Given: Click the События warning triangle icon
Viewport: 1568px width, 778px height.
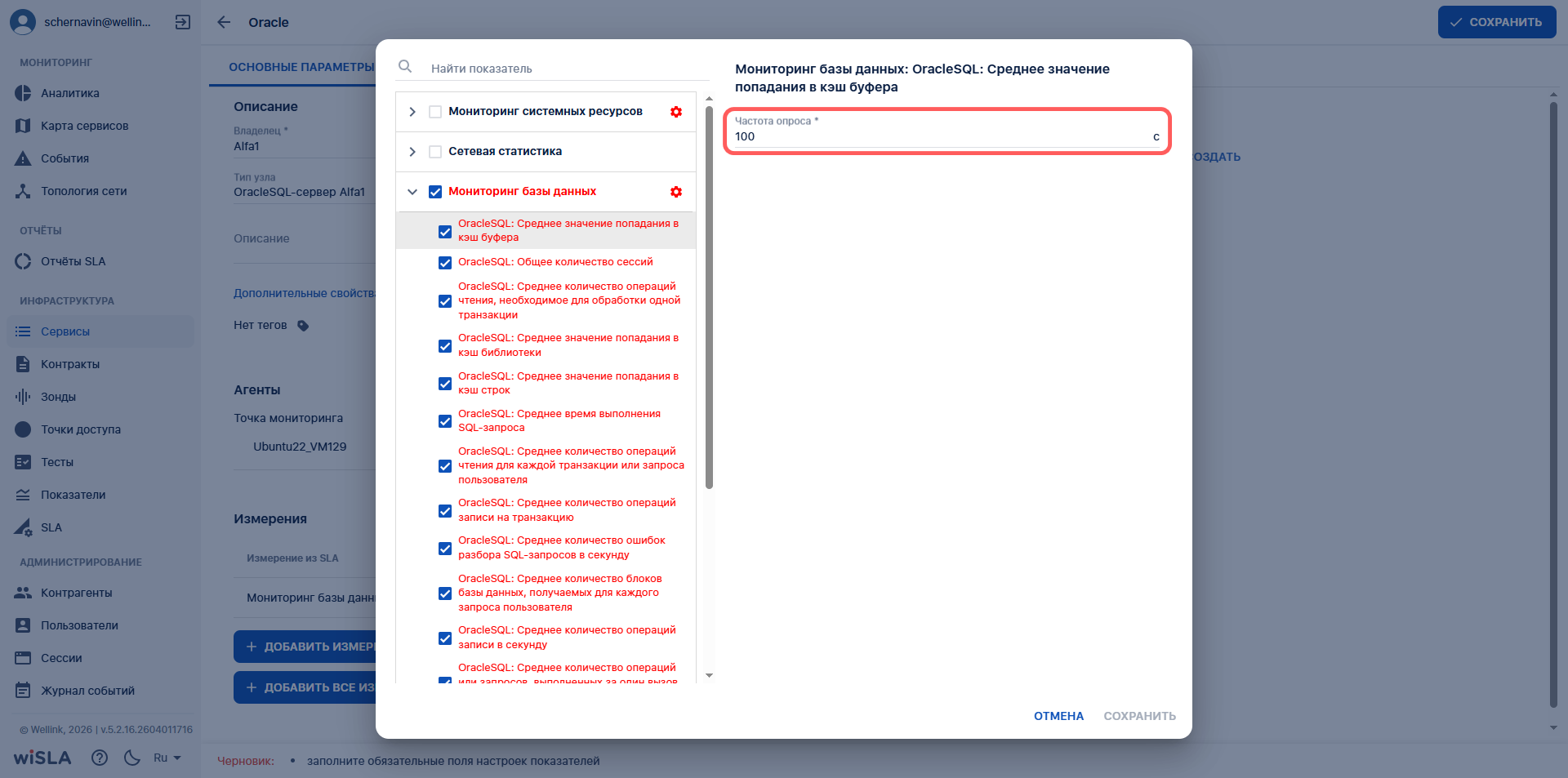Looking at the screenshot, I should click(x=23, y=158).
